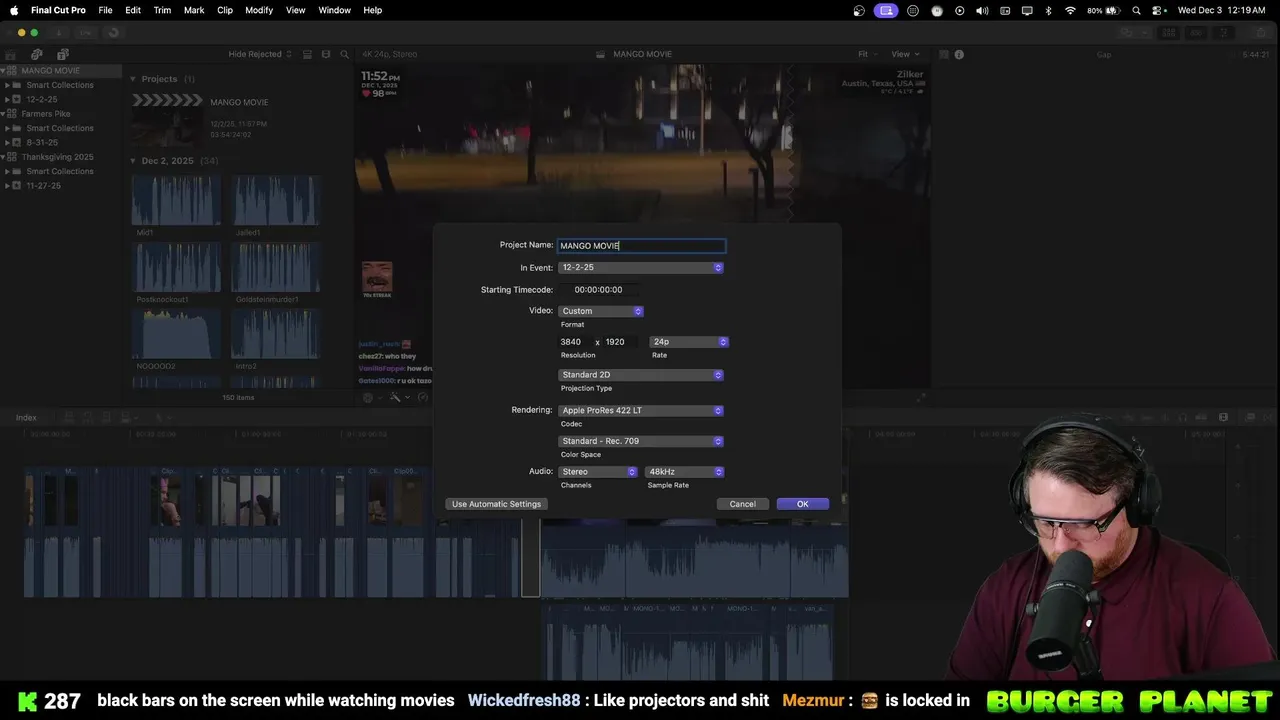Click the screen mirroring display icon
The height and width of the screenshot is (720, 1280).
pos(1027,10)
